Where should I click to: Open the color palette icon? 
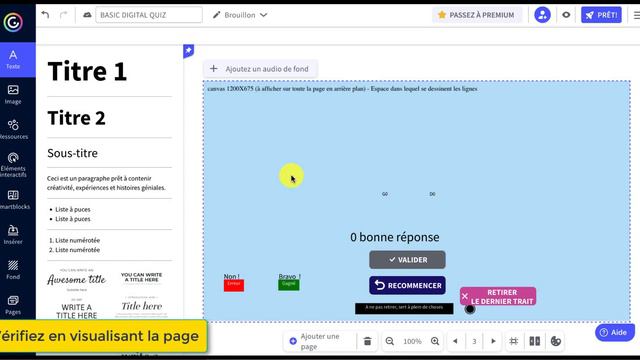click(556, 341)
